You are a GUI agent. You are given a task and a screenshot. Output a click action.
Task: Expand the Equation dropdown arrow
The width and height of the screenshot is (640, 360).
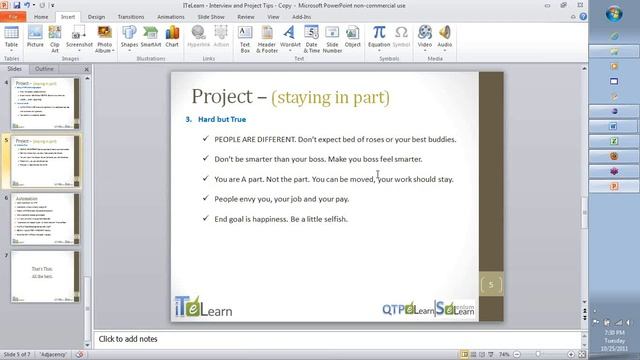coord(379,51)
